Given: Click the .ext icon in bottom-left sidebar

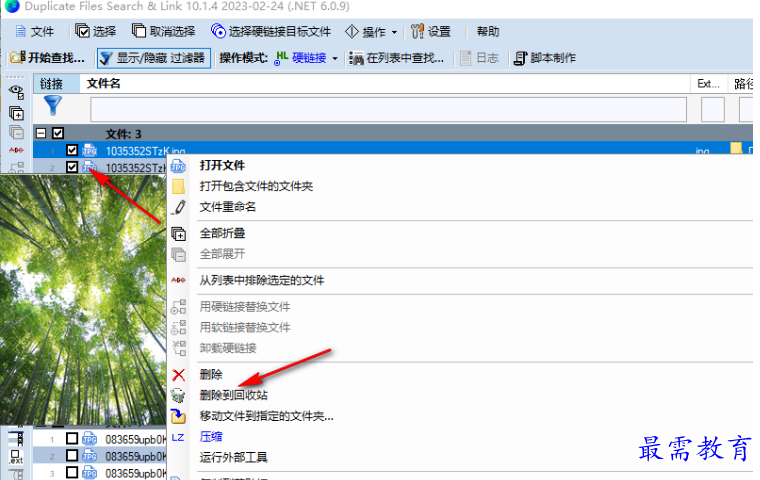Looking at the screenshot, I should click(x=16, y=457).
